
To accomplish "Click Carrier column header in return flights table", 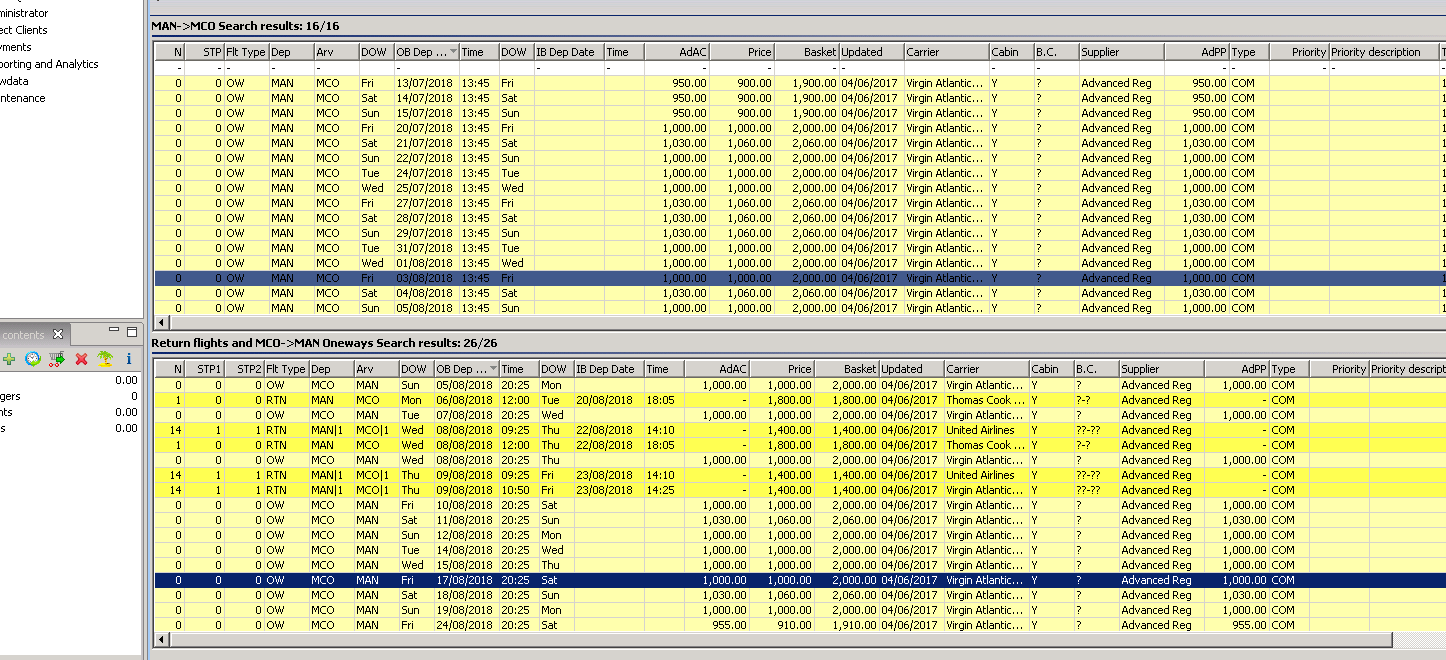I will (986, 369).
